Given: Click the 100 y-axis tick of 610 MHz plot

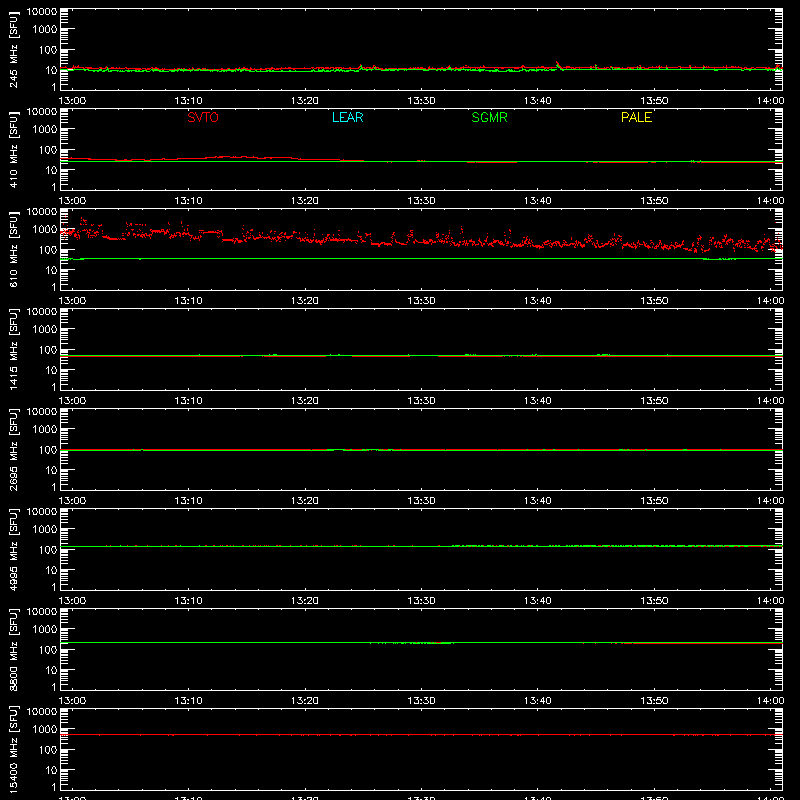Looking at the screenshot, I should 48,249.
